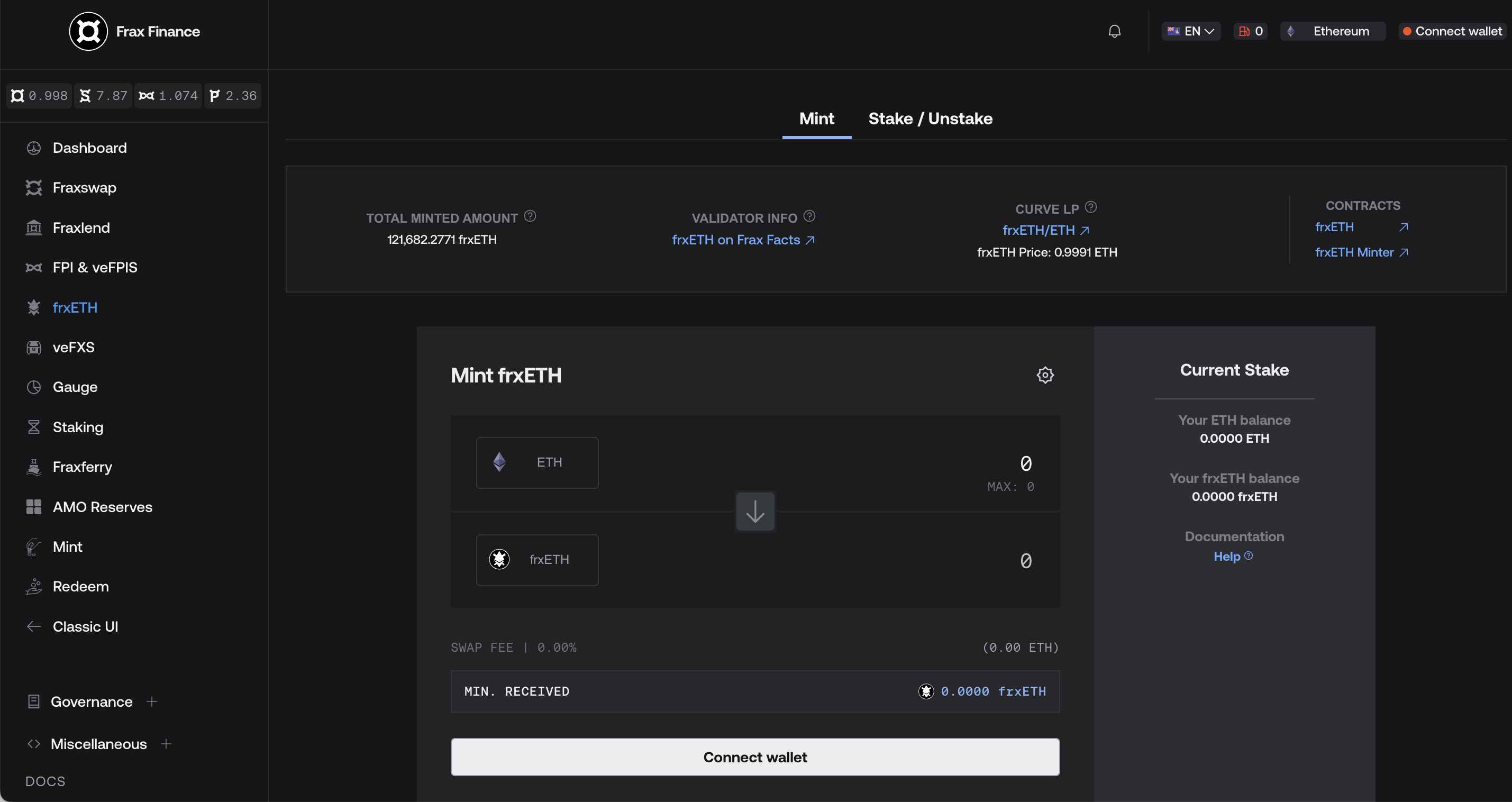This screenshot has width=1512, height=802.
Task: Click the Gauge pie icon
Action: point(33,387)
